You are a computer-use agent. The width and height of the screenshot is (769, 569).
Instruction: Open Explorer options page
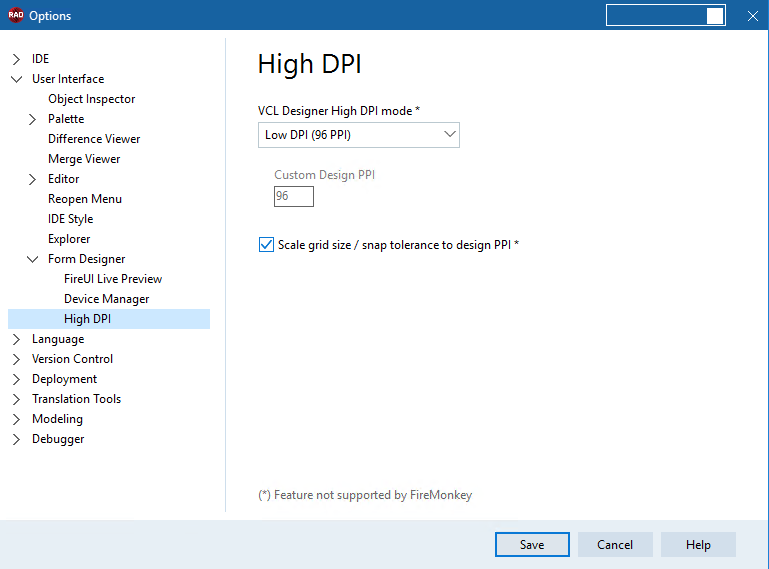[x=69, y=239]
